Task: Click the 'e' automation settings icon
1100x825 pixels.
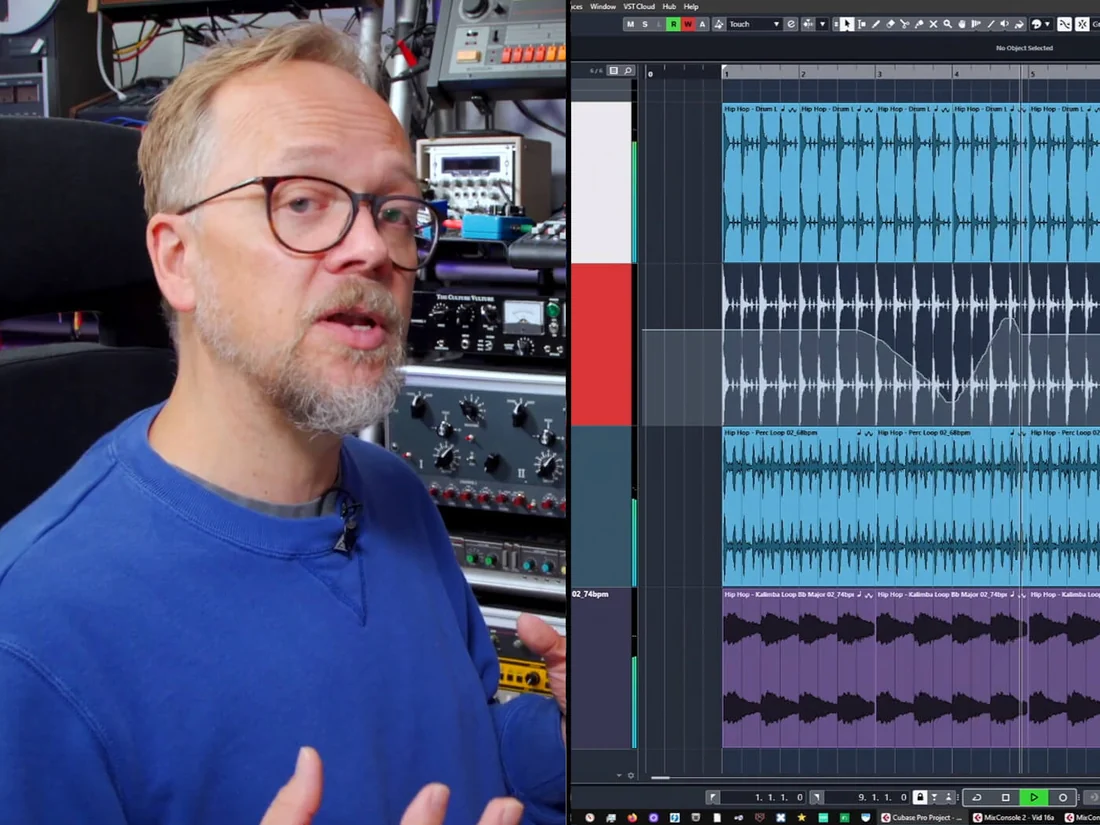Action: pyautogui.click(x=791, y=25)
